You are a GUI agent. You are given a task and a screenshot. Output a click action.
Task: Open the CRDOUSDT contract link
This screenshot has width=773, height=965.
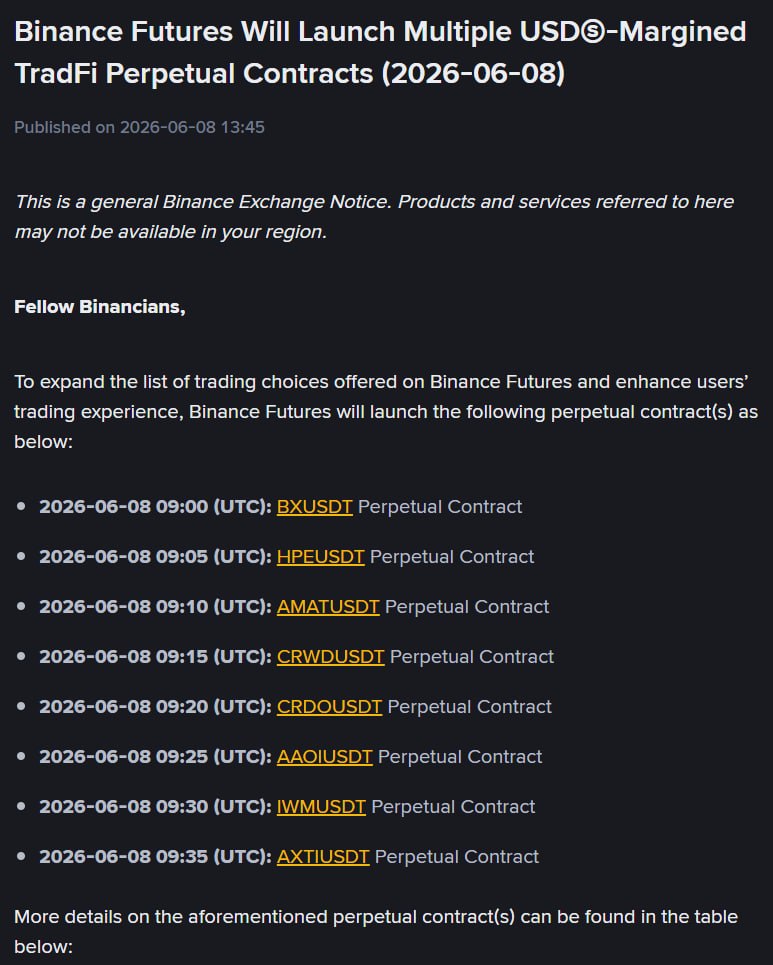(x=329, y=707)
